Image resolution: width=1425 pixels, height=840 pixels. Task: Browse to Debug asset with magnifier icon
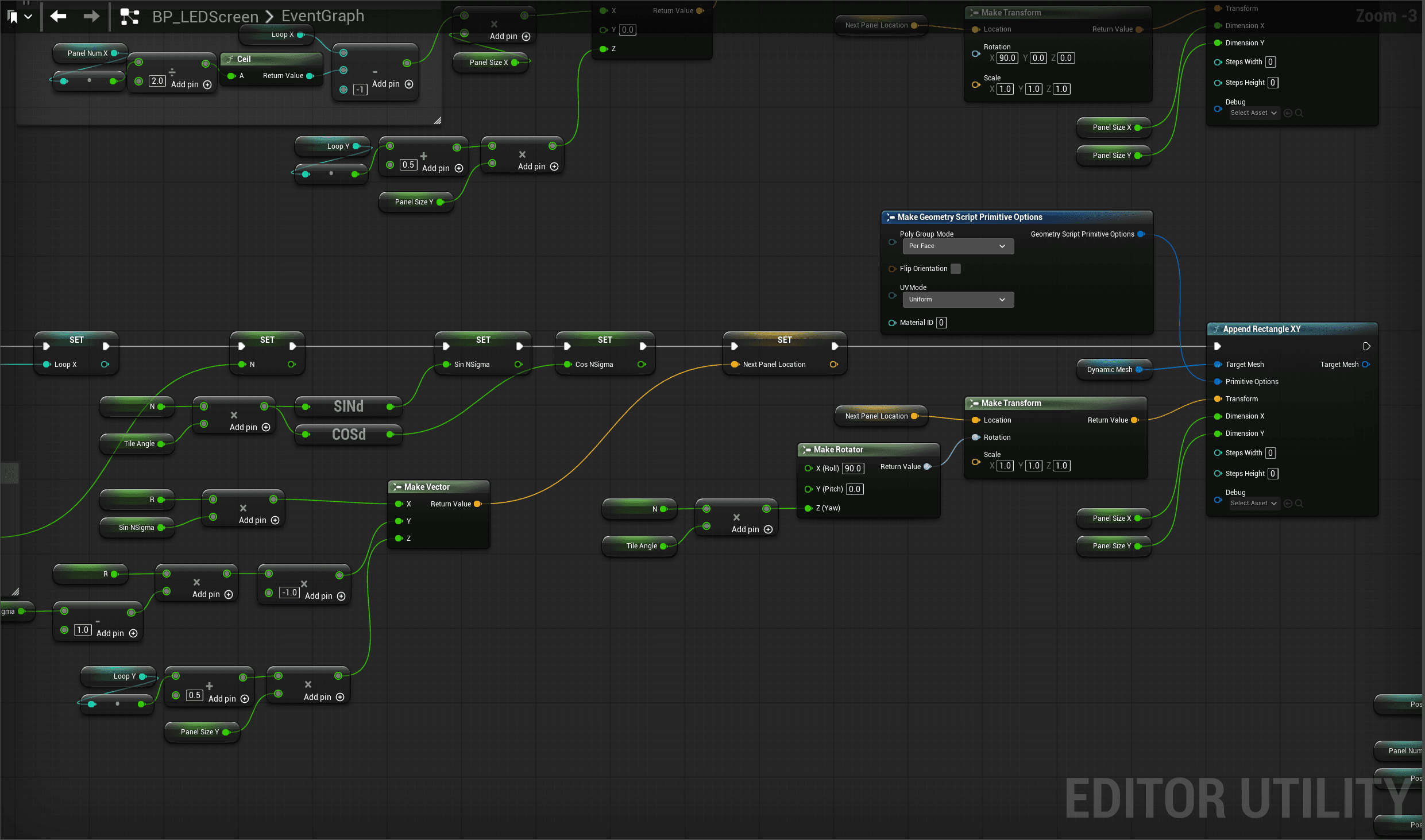(1299, 504)
